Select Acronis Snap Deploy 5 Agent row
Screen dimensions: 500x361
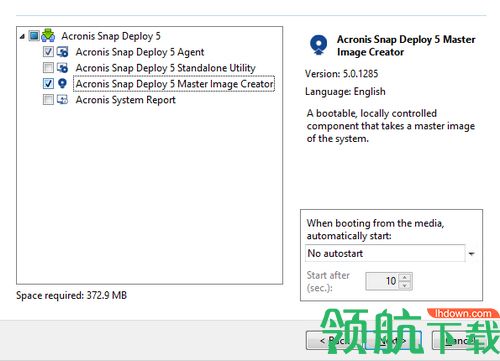[x=140, y=52]
